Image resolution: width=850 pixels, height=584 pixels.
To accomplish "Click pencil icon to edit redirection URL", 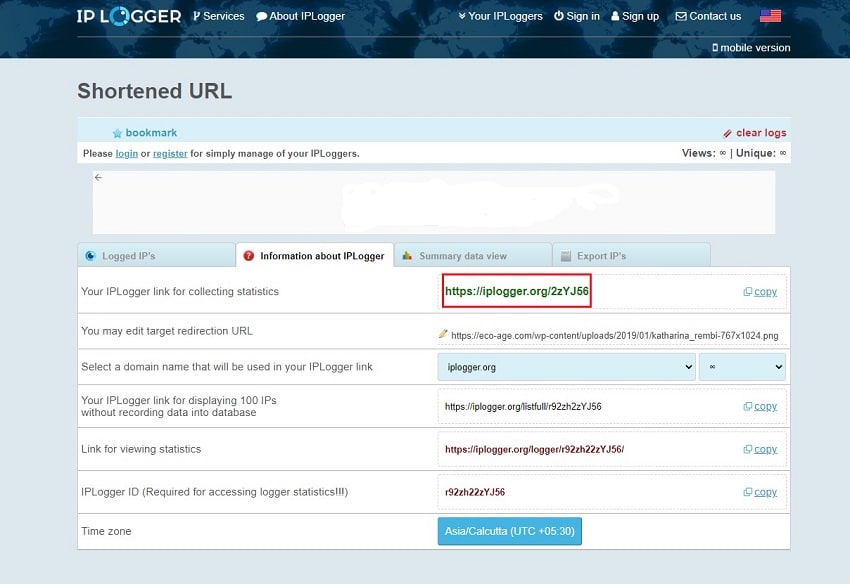I will click(443, 334).
